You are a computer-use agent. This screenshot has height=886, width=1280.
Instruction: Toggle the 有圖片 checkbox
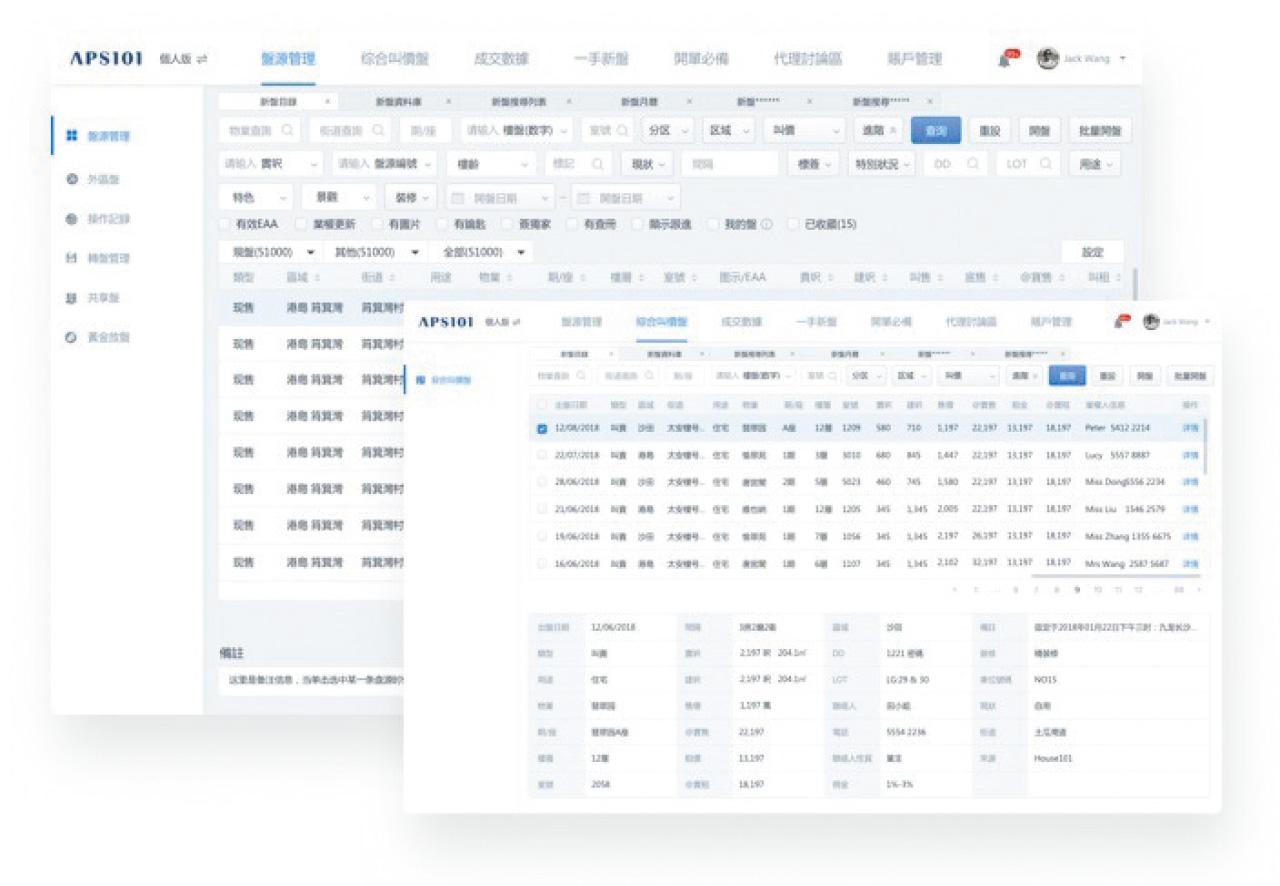[378, 224]
